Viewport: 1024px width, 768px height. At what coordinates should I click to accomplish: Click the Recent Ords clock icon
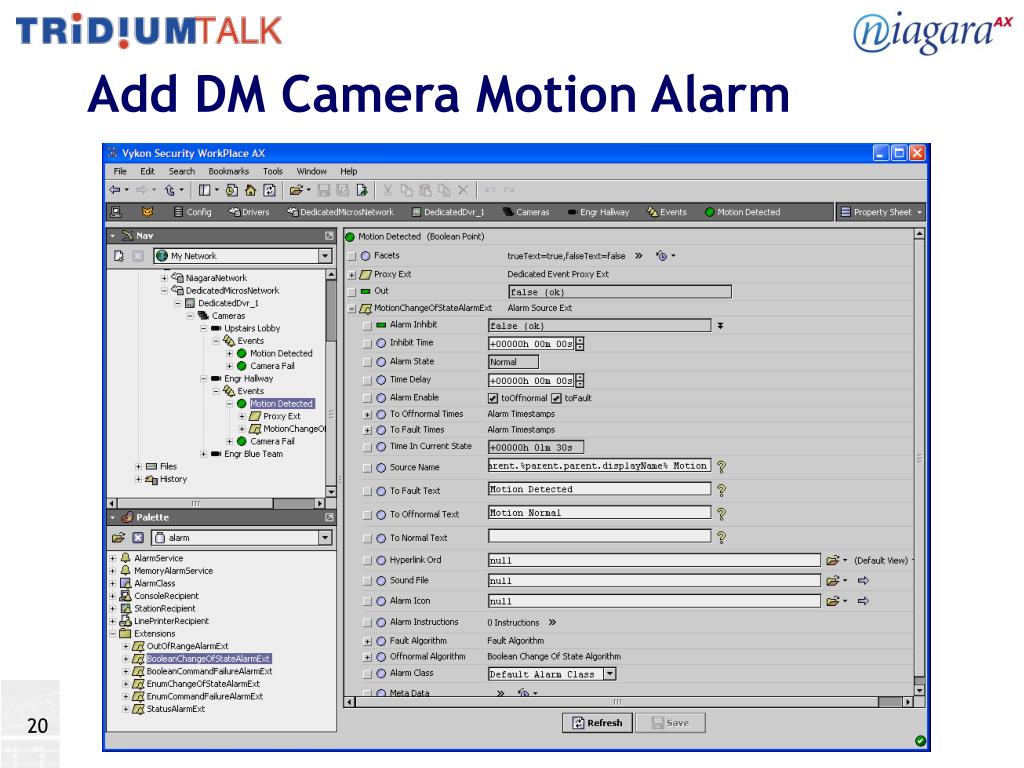(232, 190)
